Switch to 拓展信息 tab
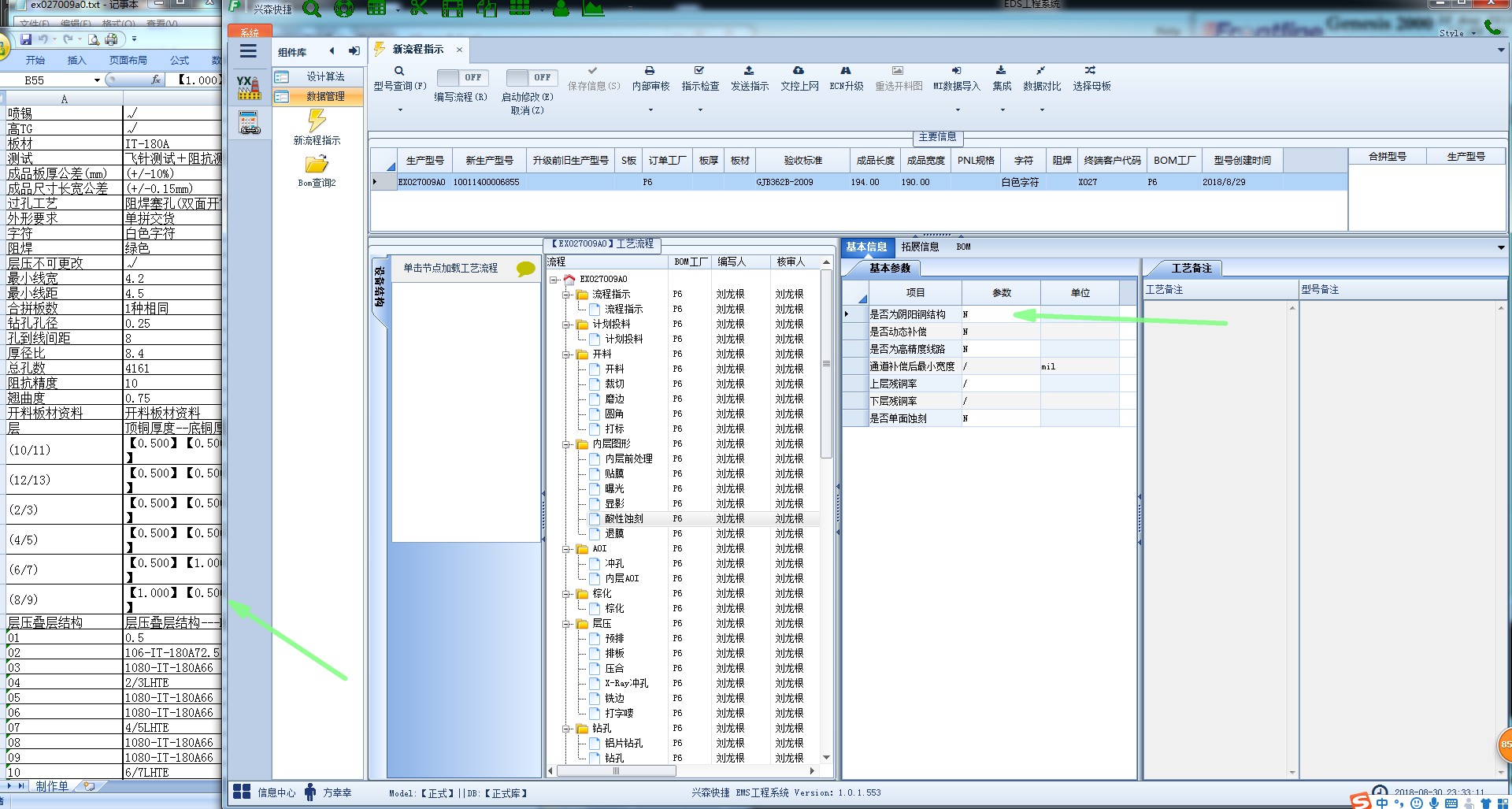Screen dimensions: 1512x809 click(x=920, y=247)
